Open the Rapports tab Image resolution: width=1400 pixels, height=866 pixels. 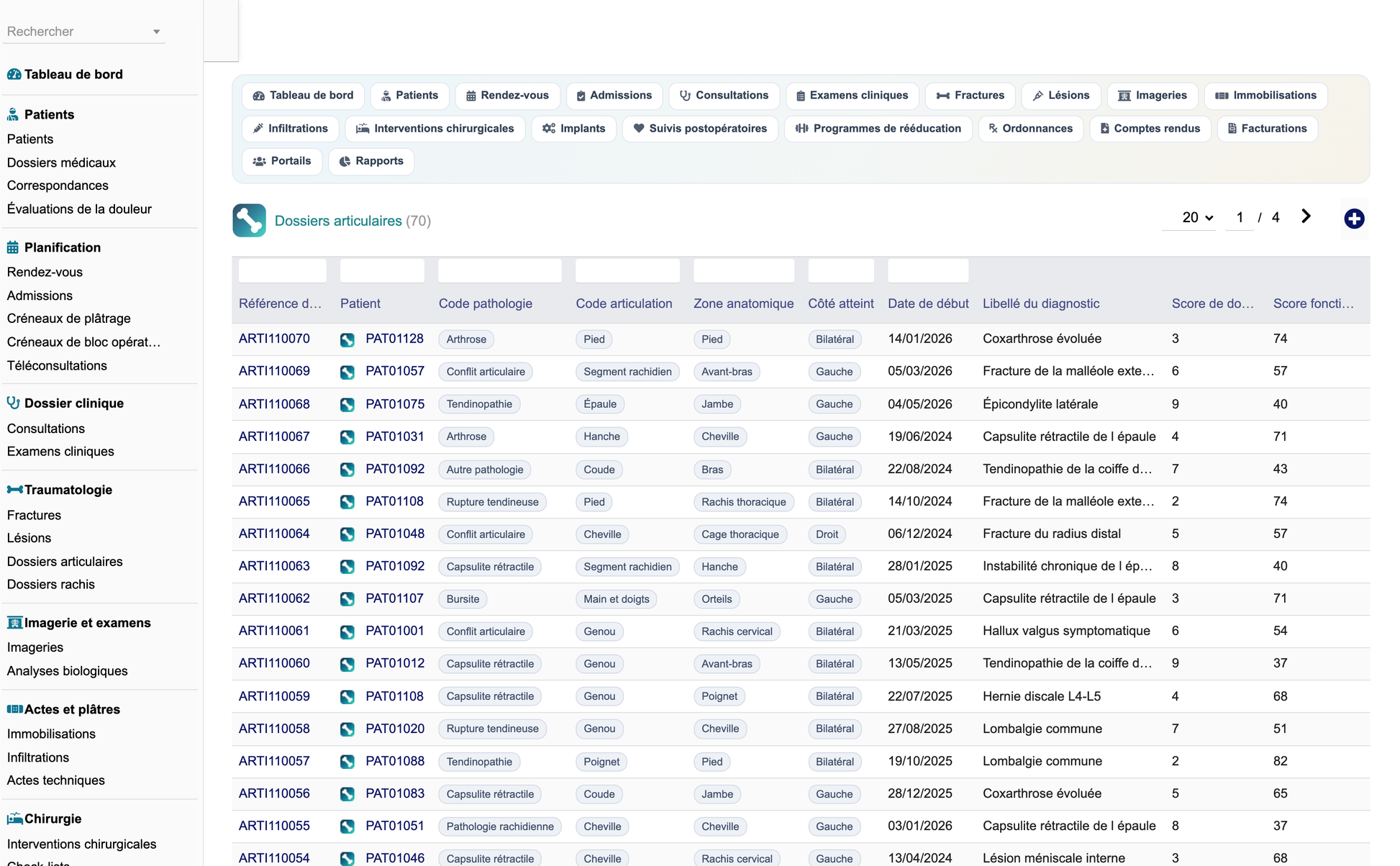pos(371,161)
